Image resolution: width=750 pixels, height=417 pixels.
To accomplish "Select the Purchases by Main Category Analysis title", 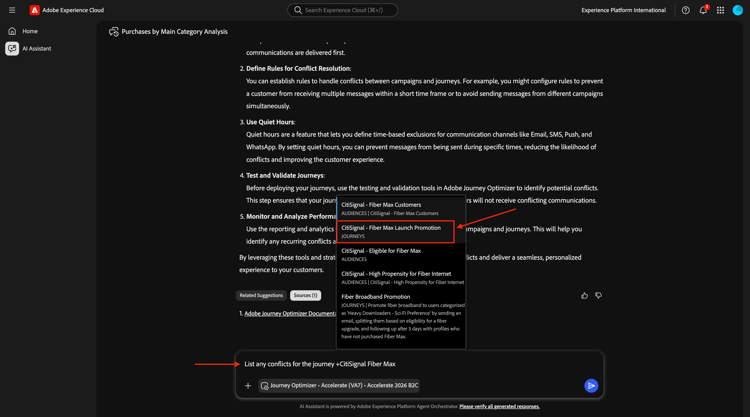I will click(x=174, y=32).
